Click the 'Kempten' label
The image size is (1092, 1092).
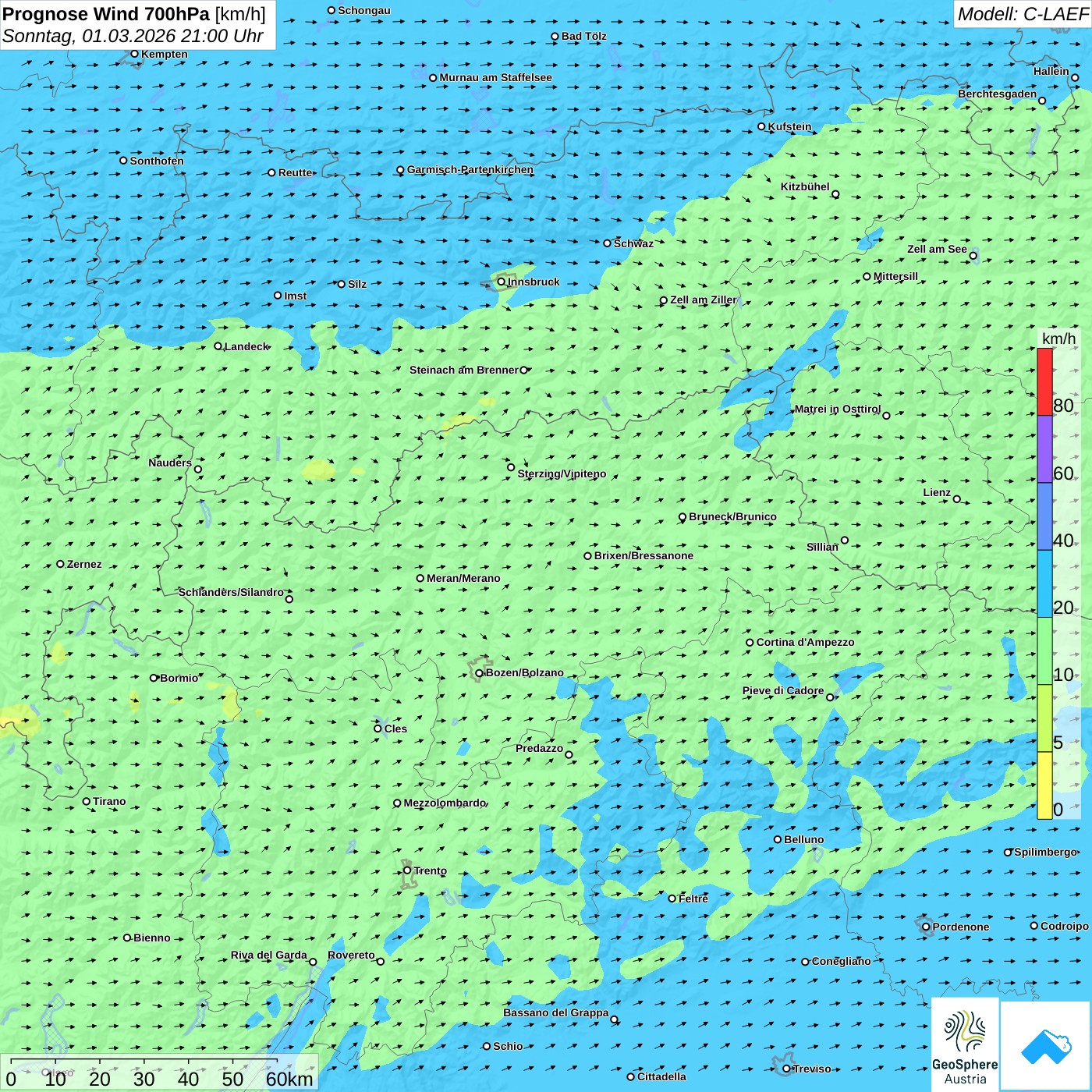[165, 54]
